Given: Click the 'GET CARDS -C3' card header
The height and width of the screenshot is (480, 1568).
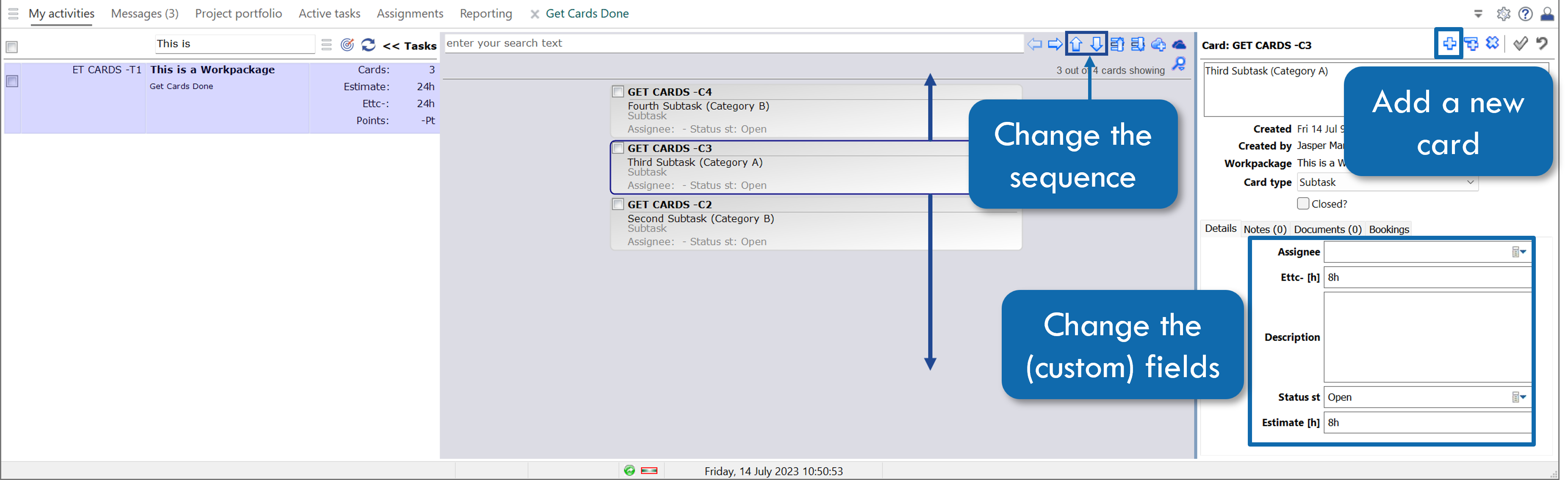Looking at the screenshot, I should coord(670,148).
